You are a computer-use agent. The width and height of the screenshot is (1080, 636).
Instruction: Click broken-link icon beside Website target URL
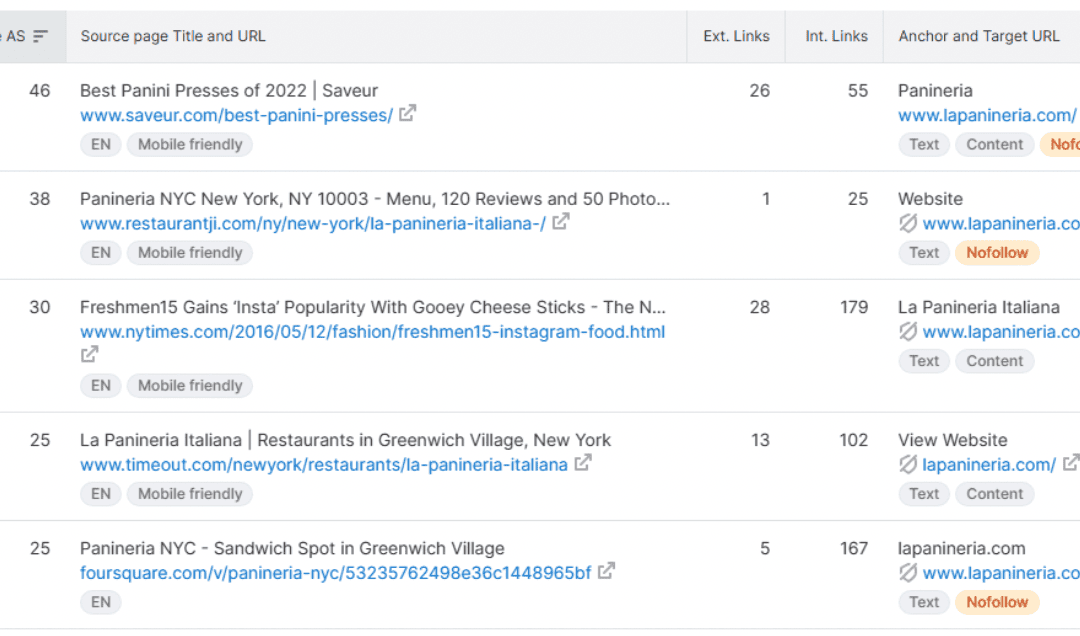(908, 223)
